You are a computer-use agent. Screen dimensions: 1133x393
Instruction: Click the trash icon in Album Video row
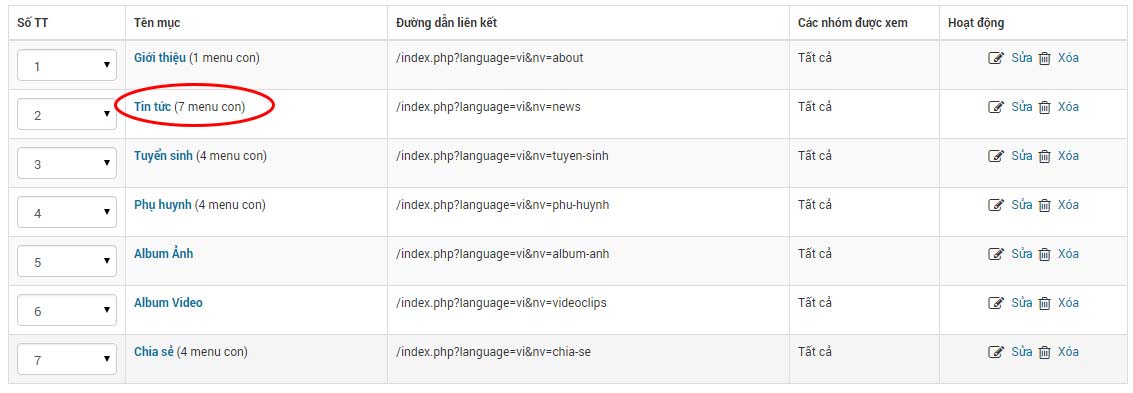click(1044, 303)
